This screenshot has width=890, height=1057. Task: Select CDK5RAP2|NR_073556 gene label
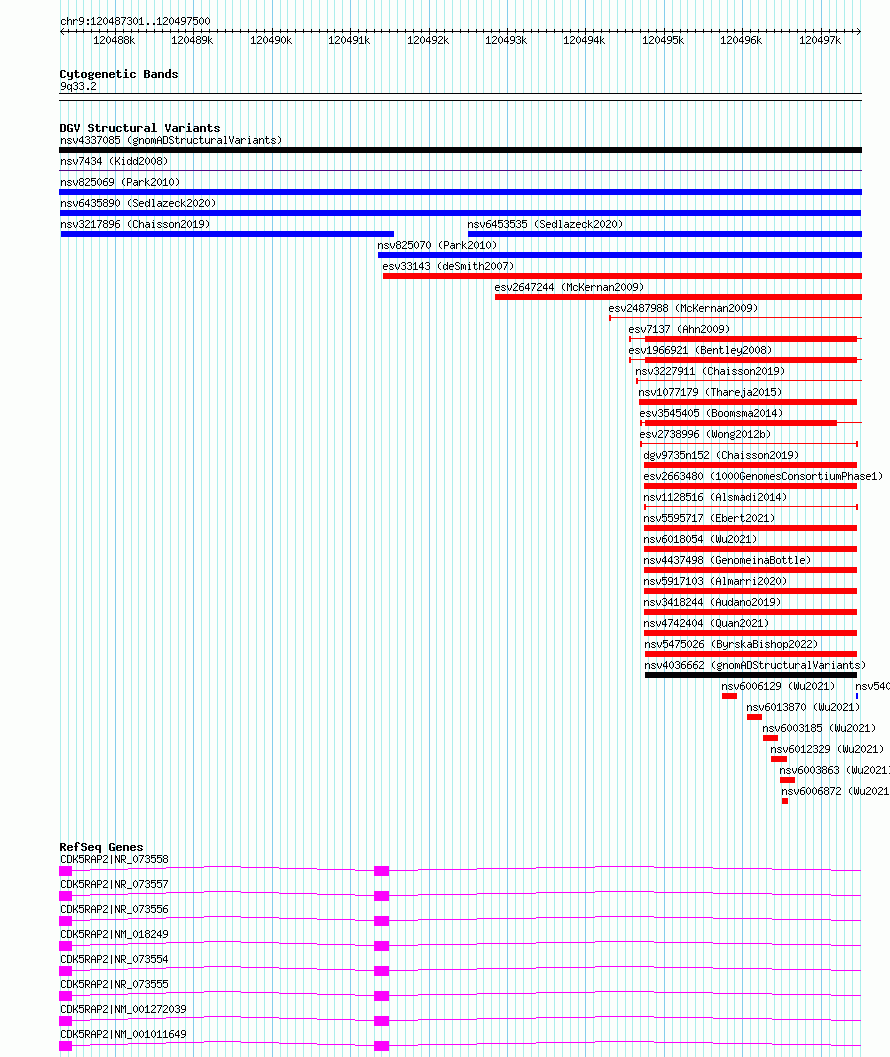pyautogui.click(x=114, y=909)
